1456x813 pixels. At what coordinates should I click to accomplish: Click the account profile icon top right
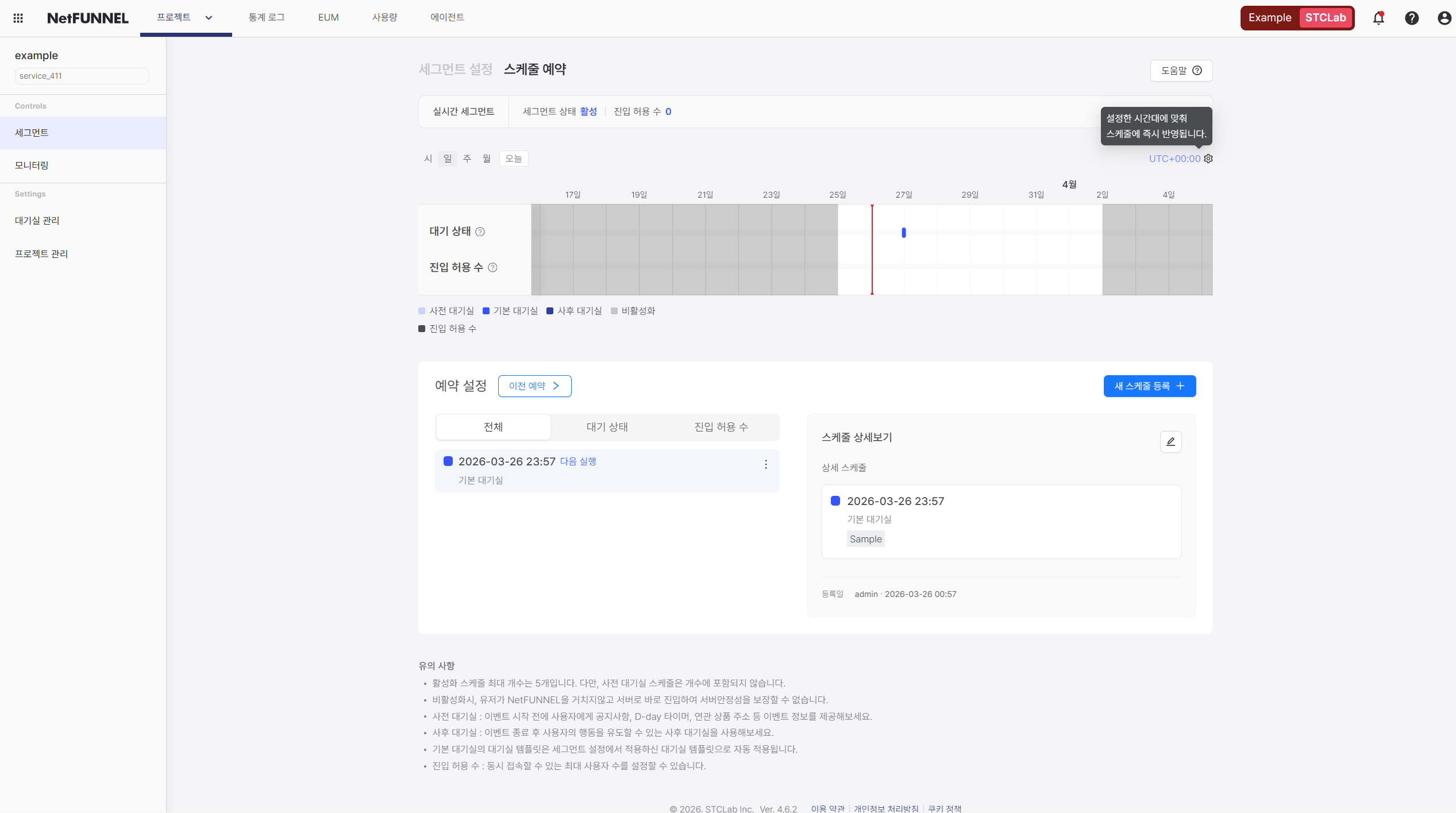tap(1444, 18)
